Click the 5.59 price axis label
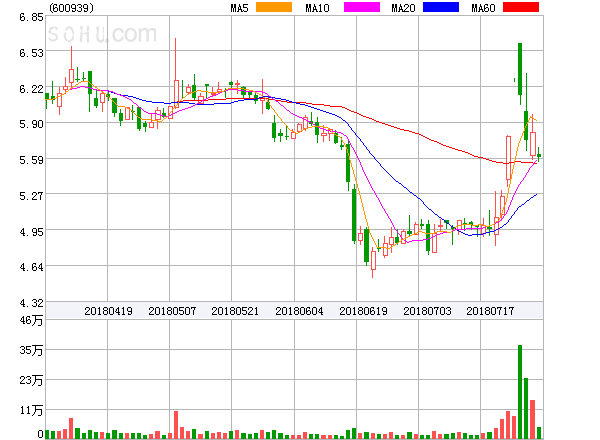This screenshot has width=600, height=440. pyautogui.click(x=31, y=160)
